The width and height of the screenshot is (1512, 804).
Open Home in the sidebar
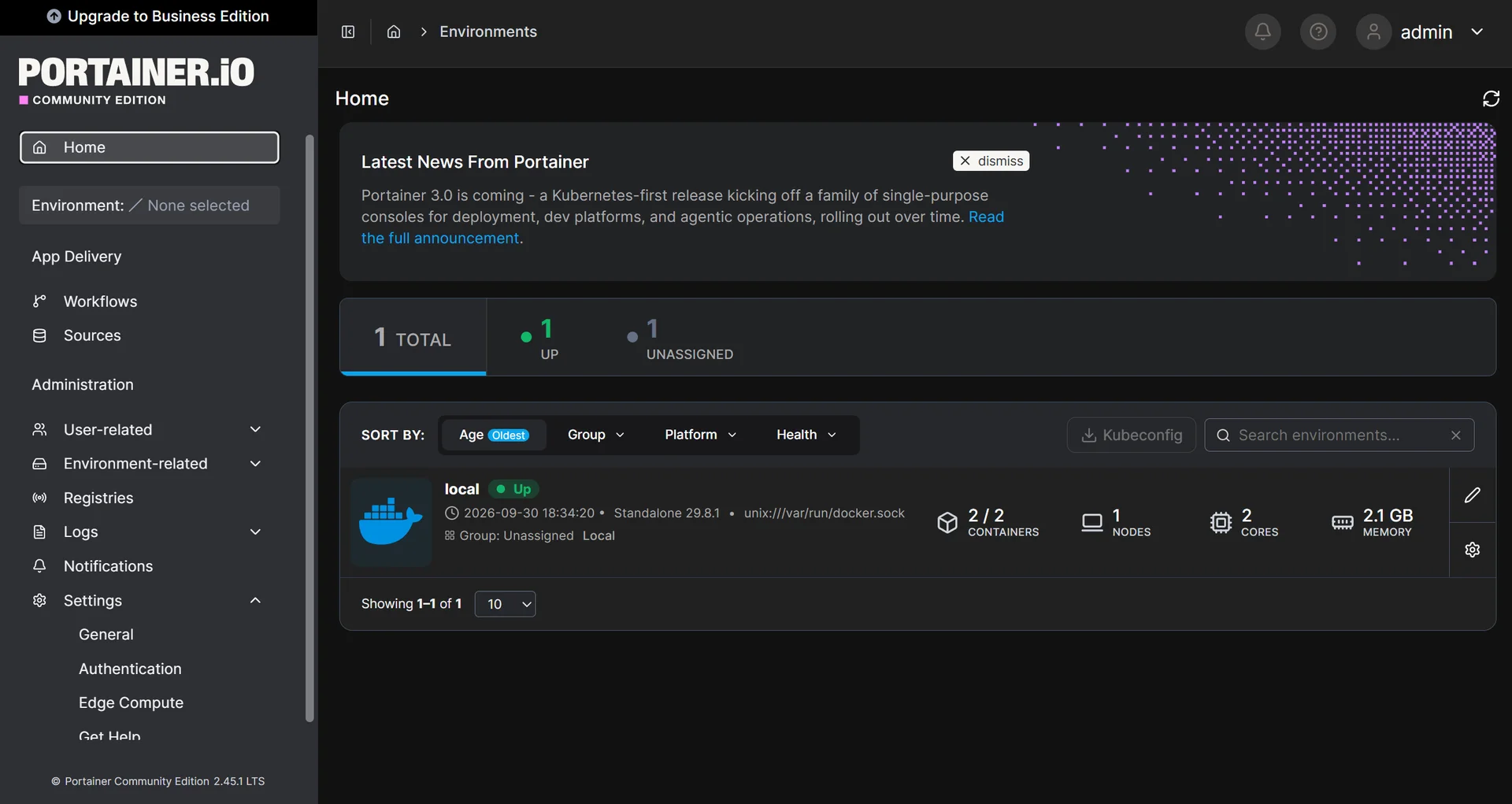coord(150,147)
